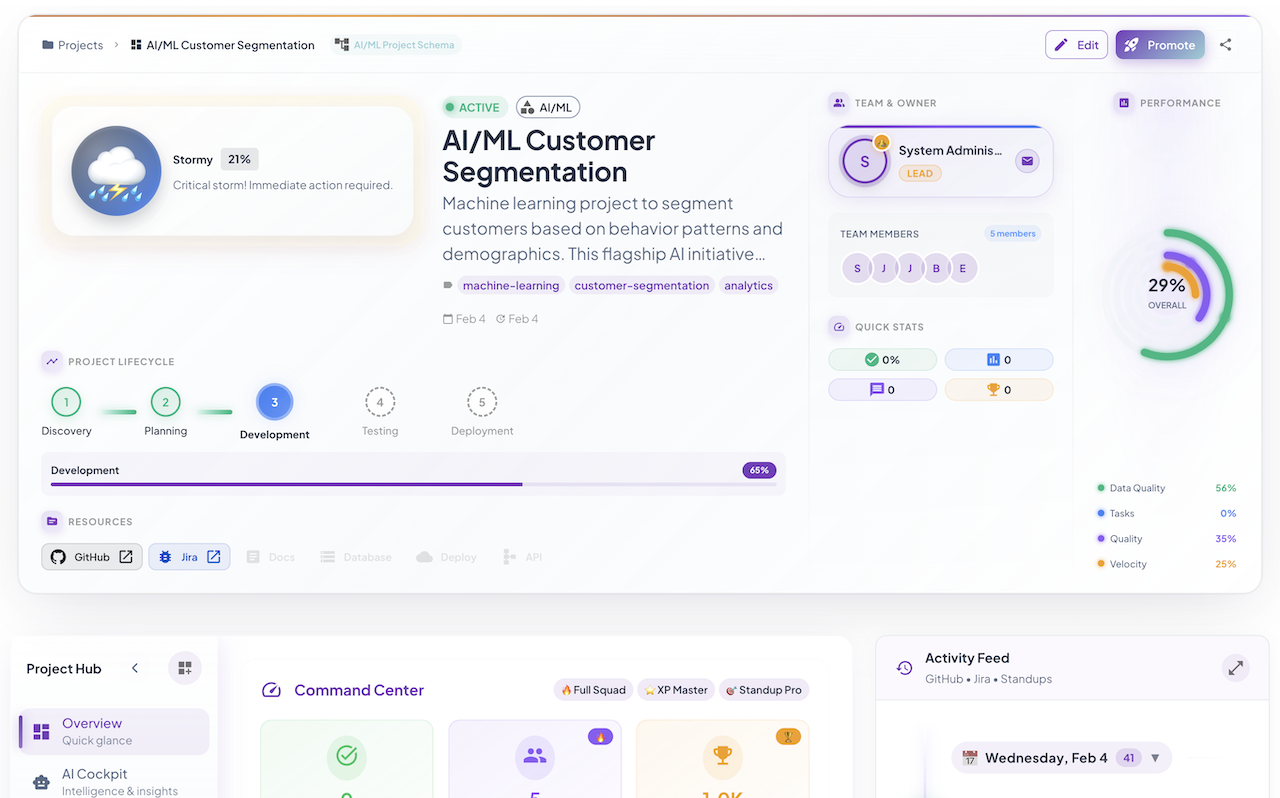Click the Tasks legend entry
The height and width of the screenshot is (798, 1280).
pyautogui.click(x=1166, y=513)
